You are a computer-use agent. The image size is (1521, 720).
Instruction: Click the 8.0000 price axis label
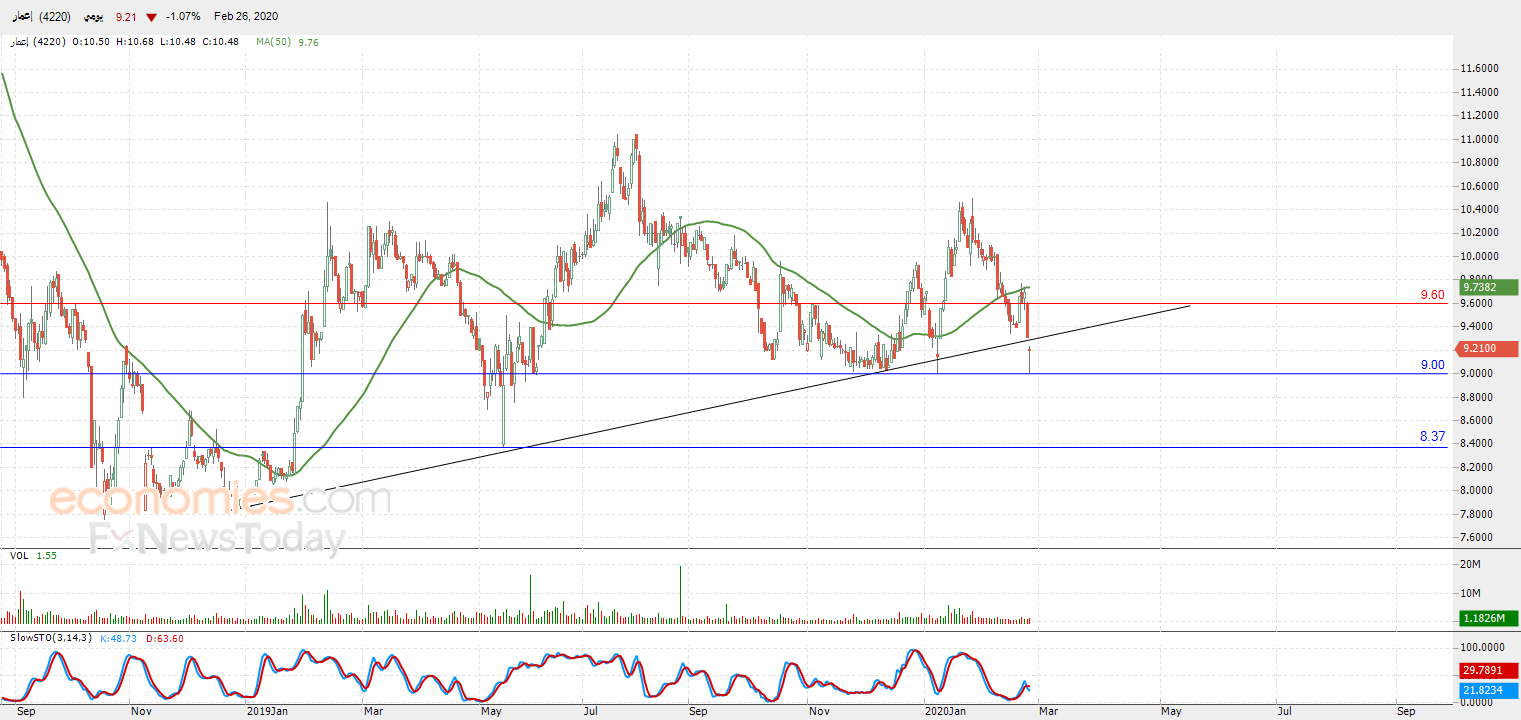point(1478,490)
